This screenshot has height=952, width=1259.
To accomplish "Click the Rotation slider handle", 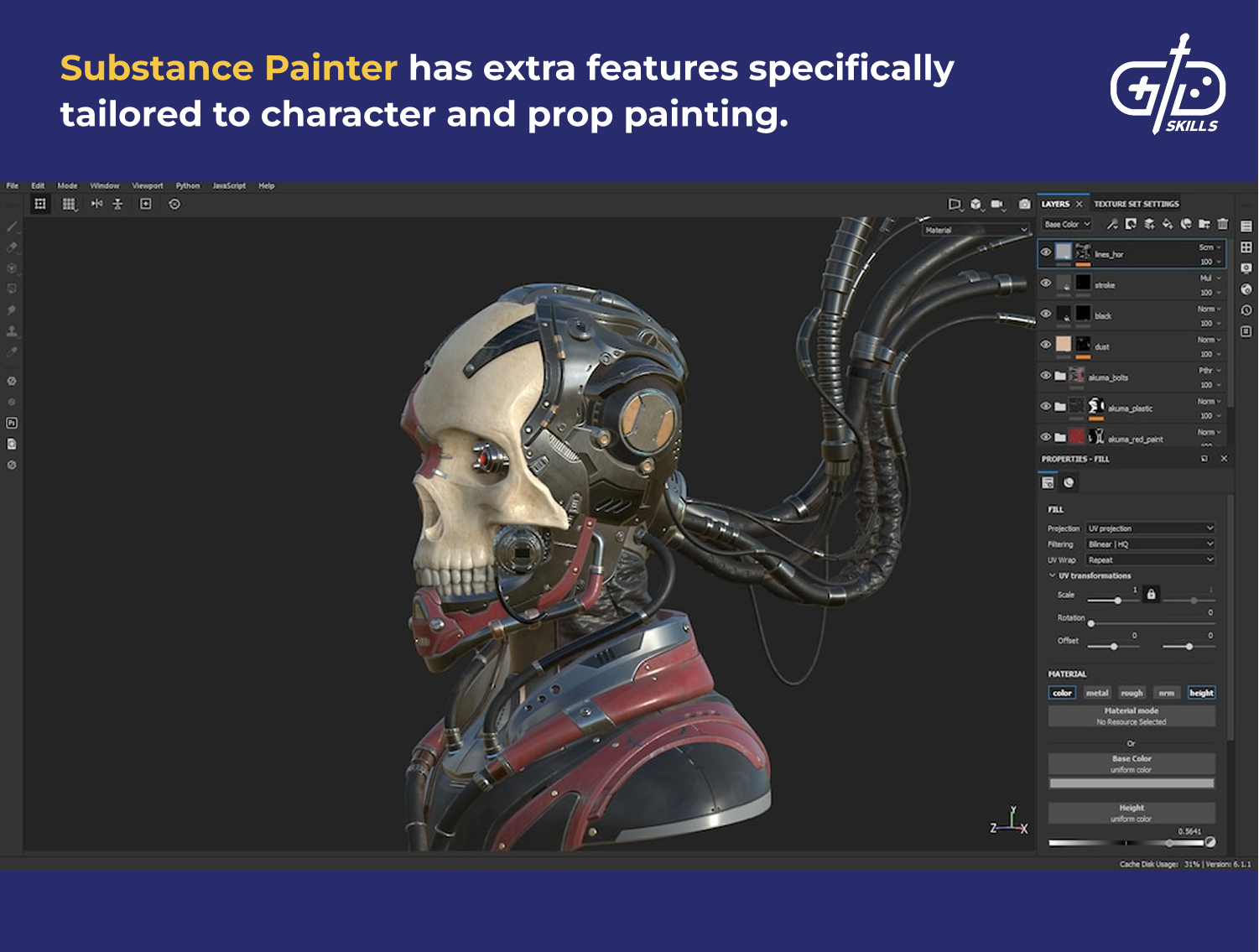I will (1090, 623).
